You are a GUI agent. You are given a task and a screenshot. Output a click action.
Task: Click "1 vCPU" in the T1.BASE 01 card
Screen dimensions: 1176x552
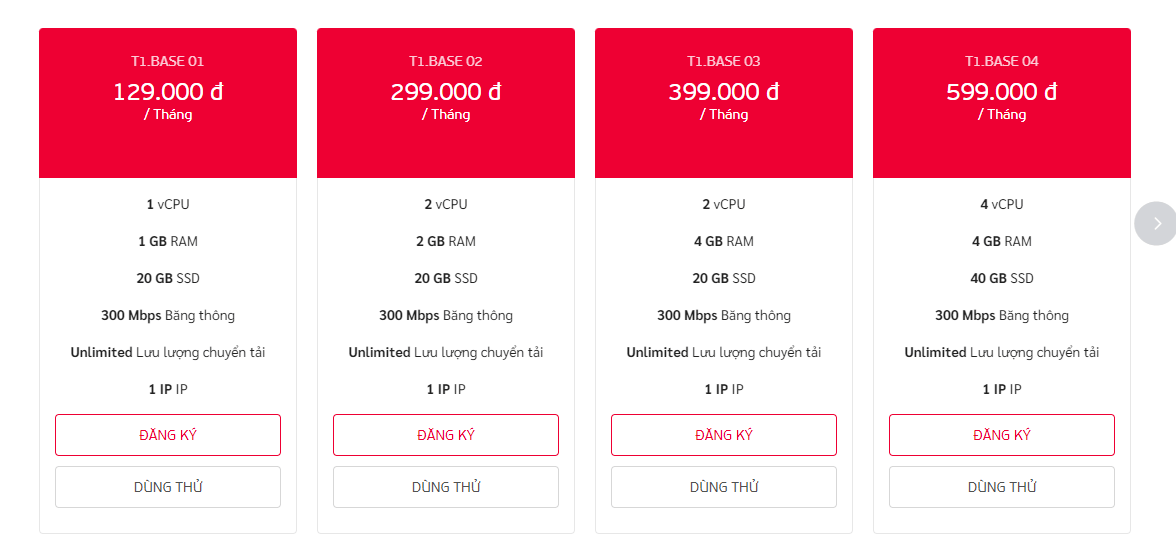pos(167,204)
